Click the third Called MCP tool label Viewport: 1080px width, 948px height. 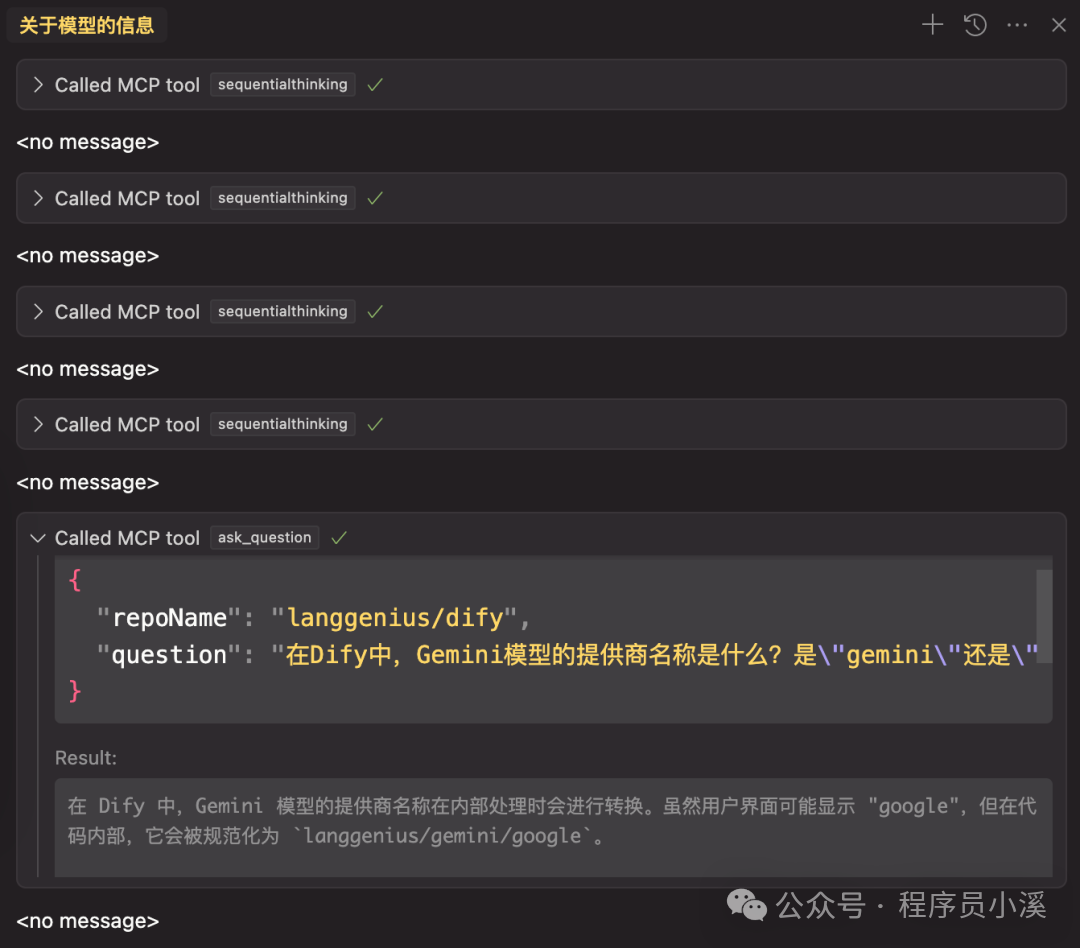tap(127, 311)
